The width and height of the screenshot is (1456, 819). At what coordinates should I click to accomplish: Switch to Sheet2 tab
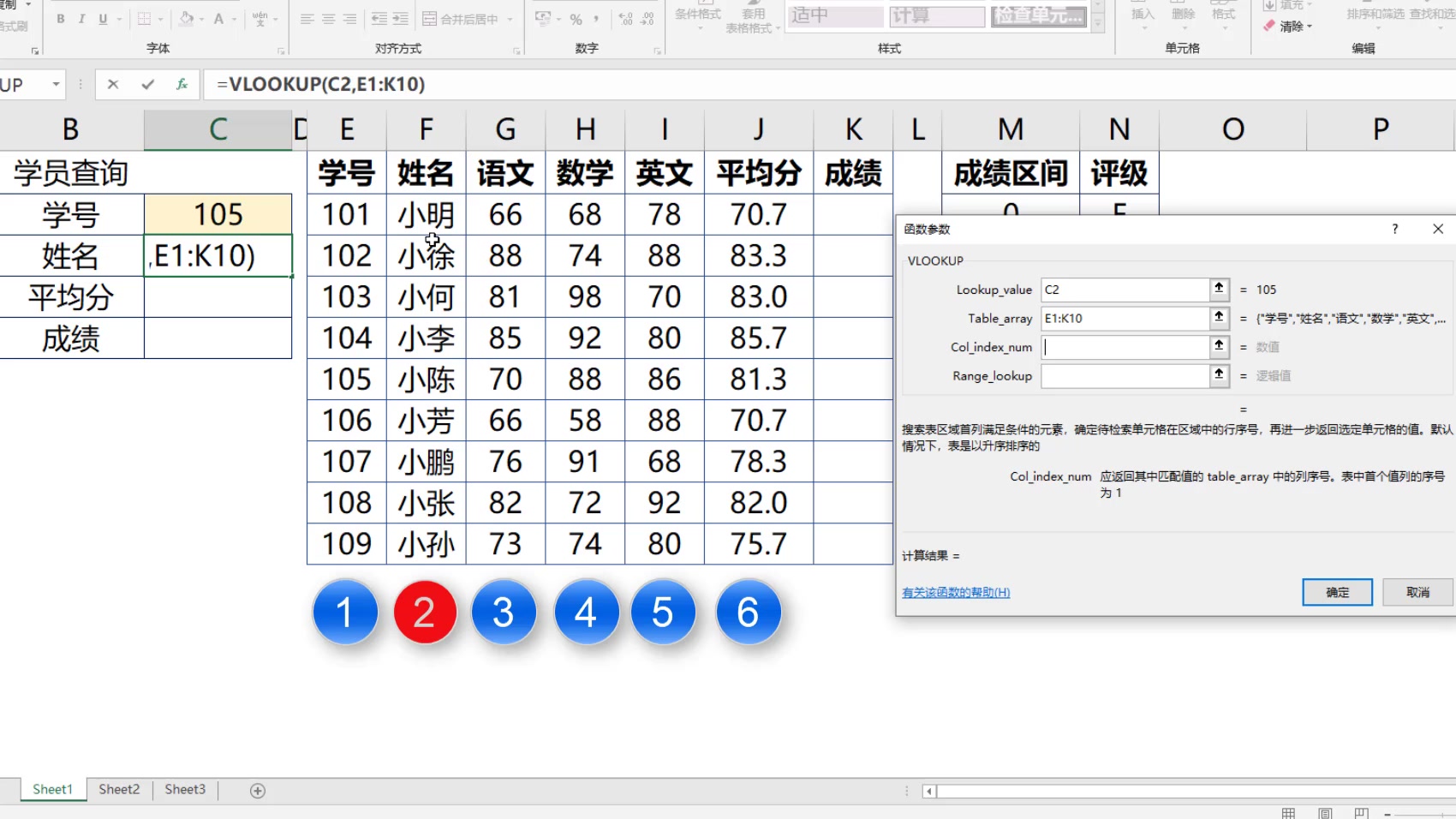[119, 790]
